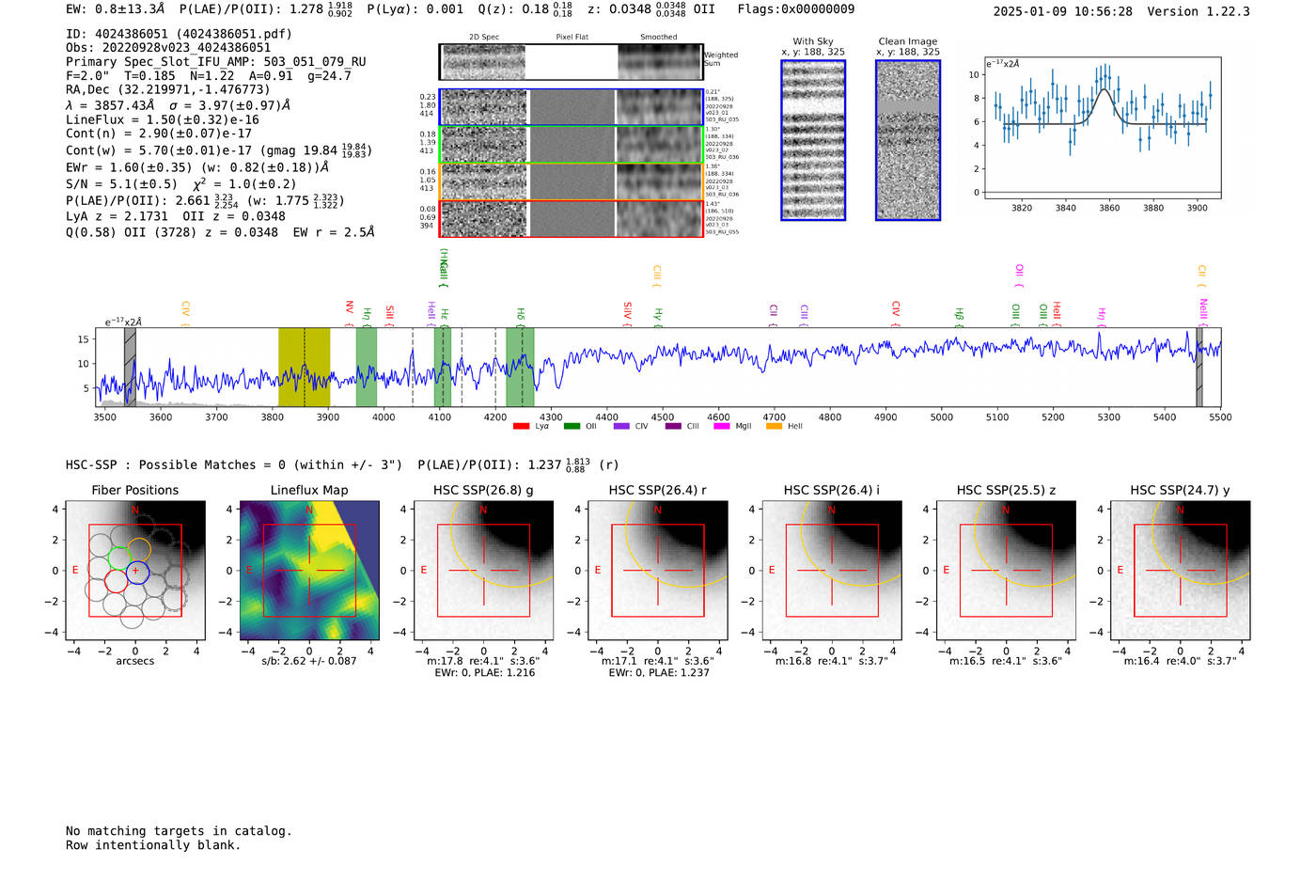Click the orange fiber circle in Fiber Positions
Image resolution: width=1316 pixels, height=896 pixels.
[x=139, y=549]
